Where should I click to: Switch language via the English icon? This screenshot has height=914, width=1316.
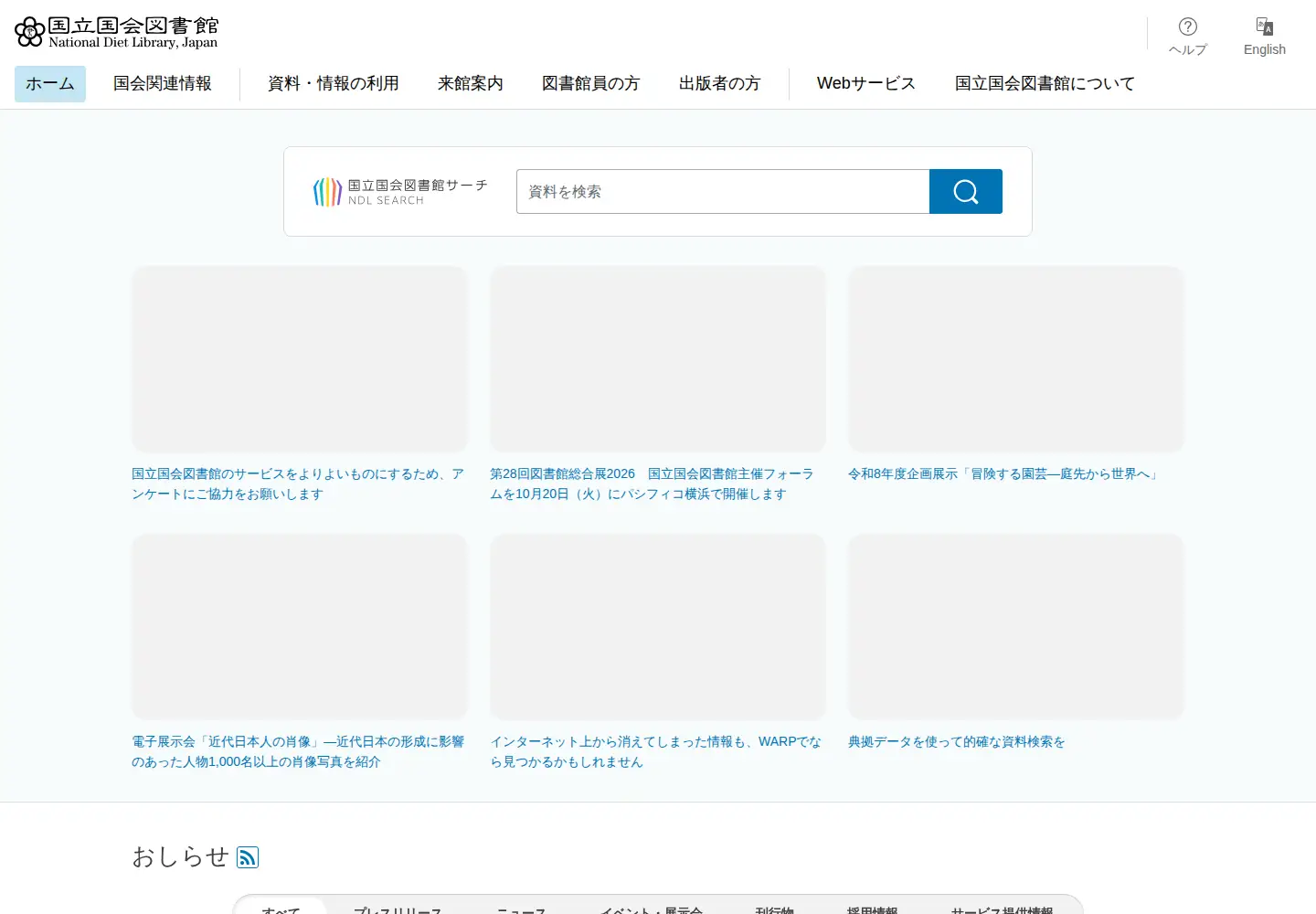coord(1264,37)
